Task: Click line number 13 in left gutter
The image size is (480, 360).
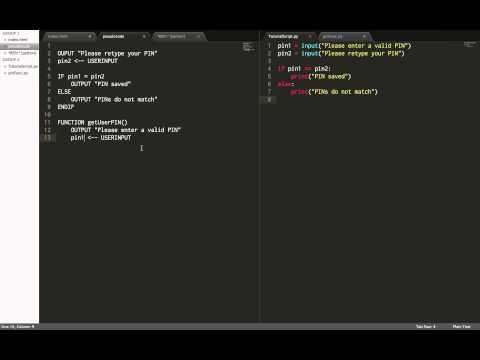Action: click(x=48, y=138)
